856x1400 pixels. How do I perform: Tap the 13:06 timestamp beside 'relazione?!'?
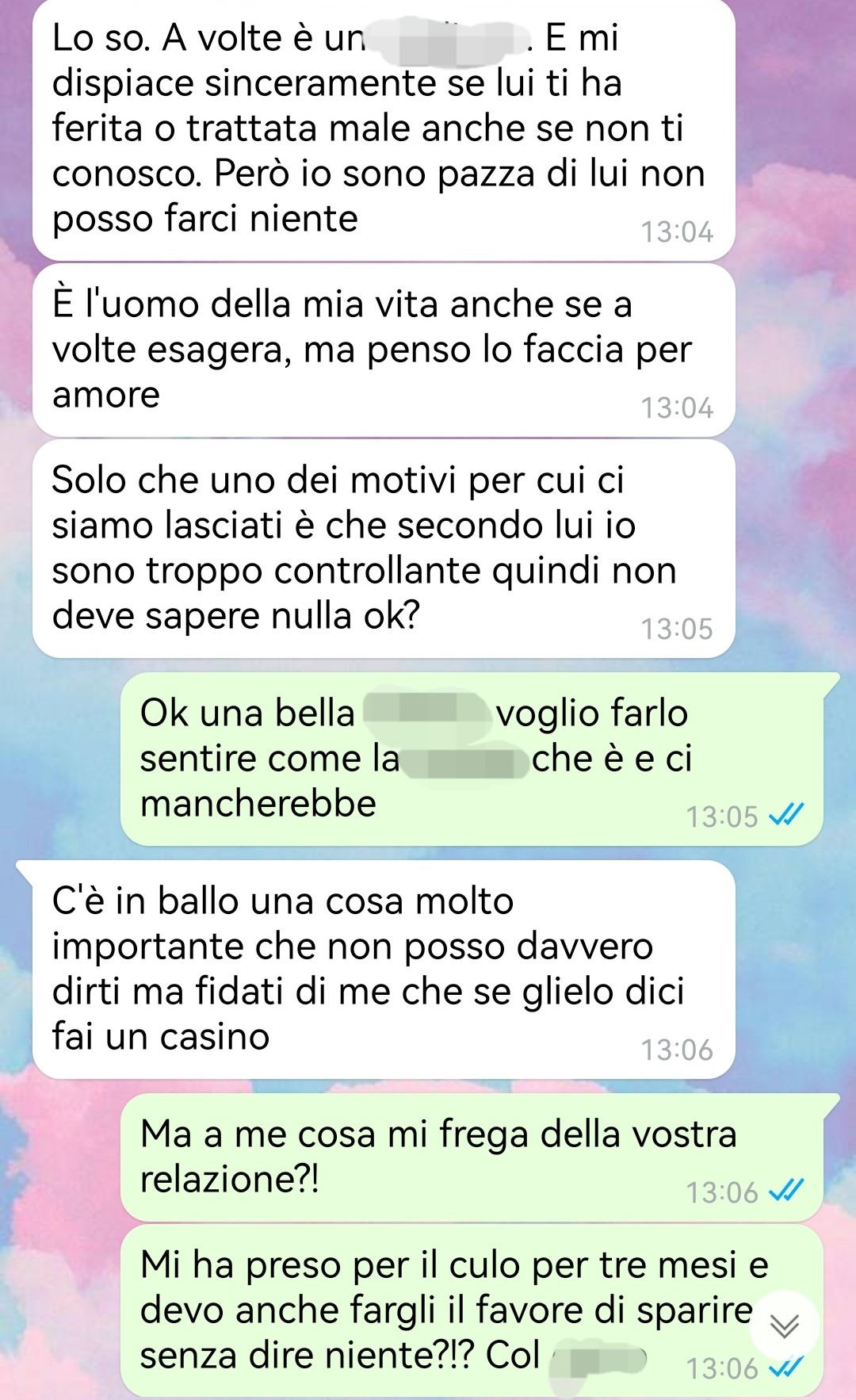tap(722, 1192)
